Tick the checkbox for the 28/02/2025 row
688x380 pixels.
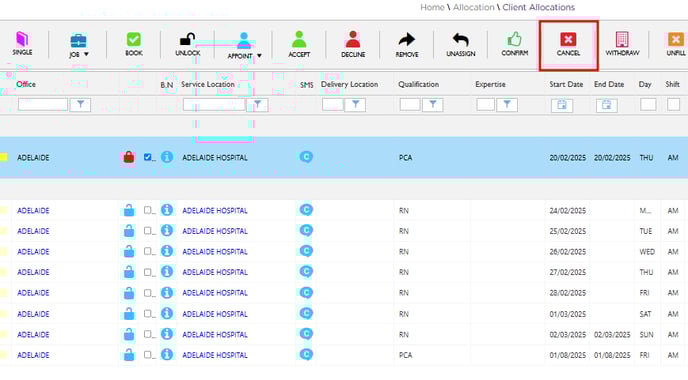click(147, 292)
